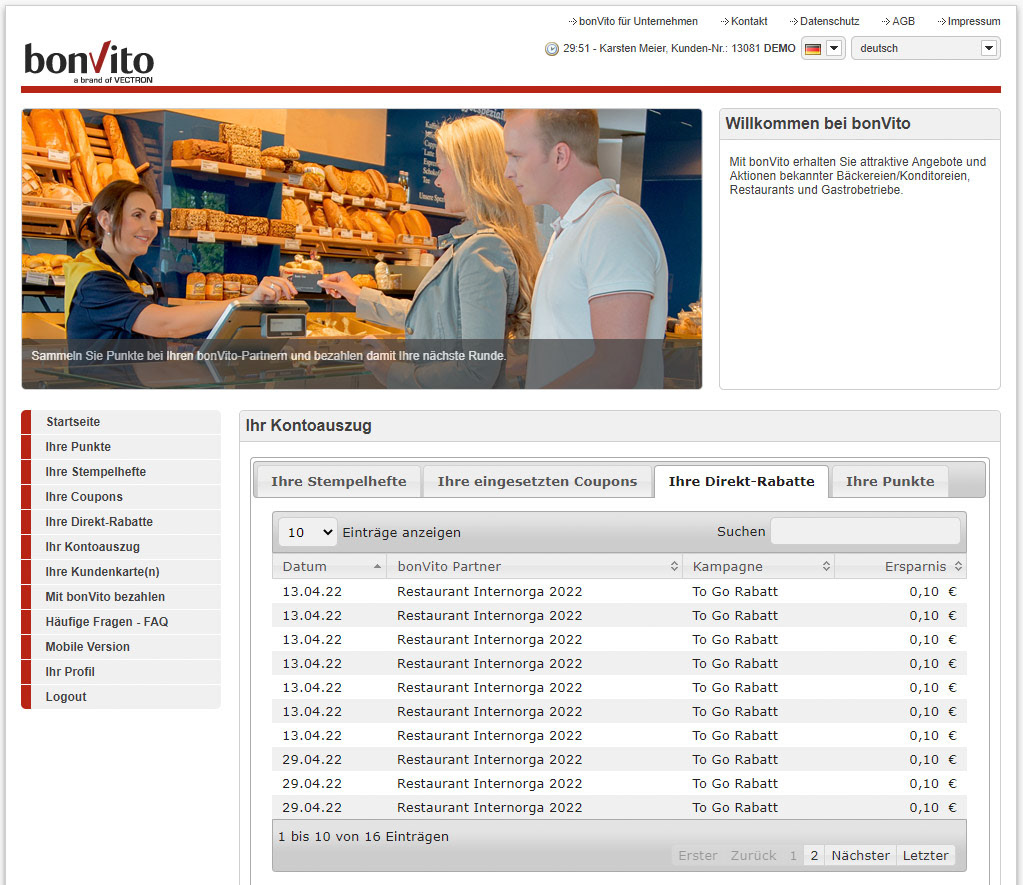Click page 1 in pagination
This screenshot has height=885, width=1023.
(793, 856)
